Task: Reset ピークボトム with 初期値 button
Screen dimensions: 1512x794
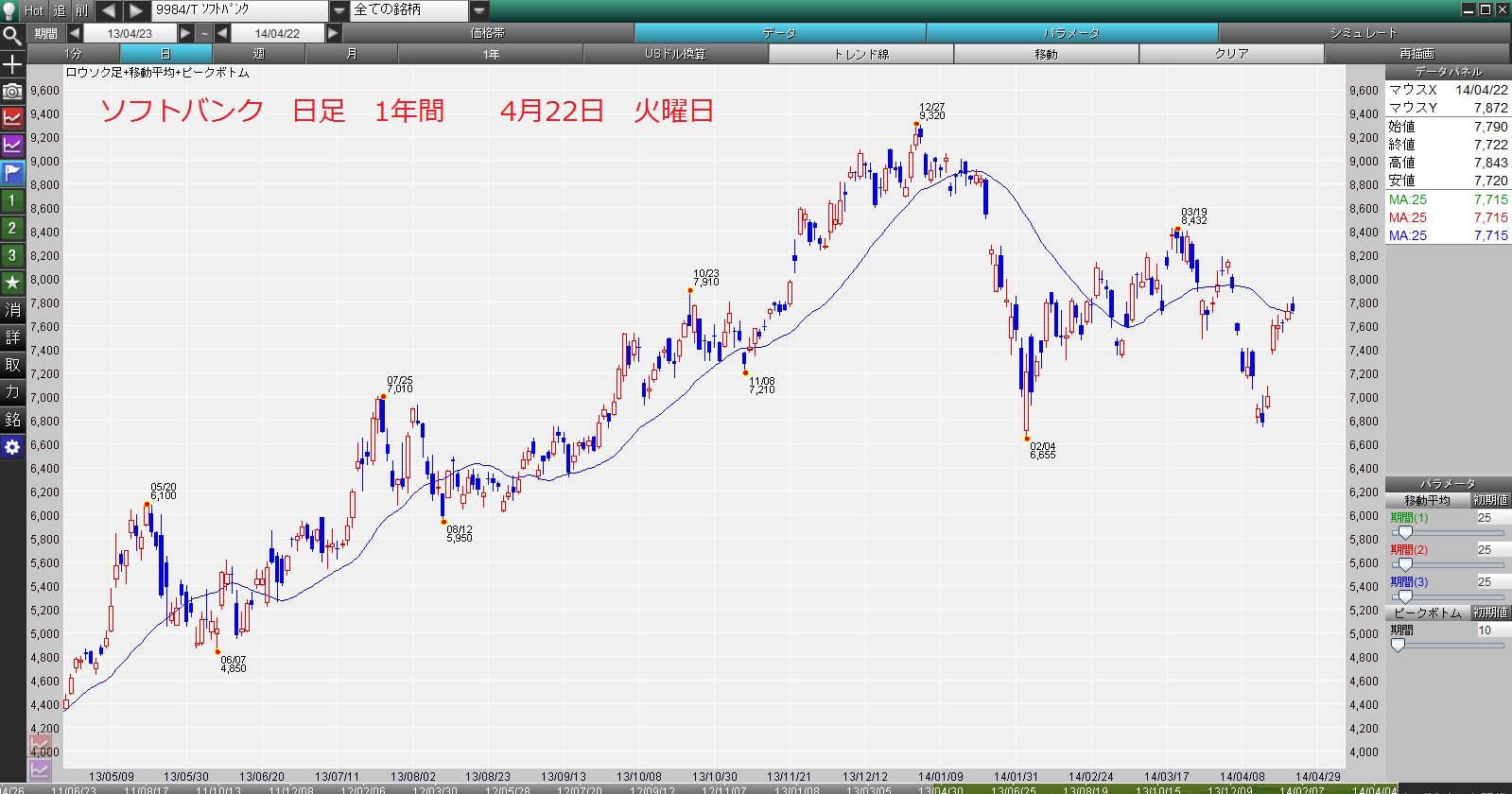Action: (x=1491, y=613)
